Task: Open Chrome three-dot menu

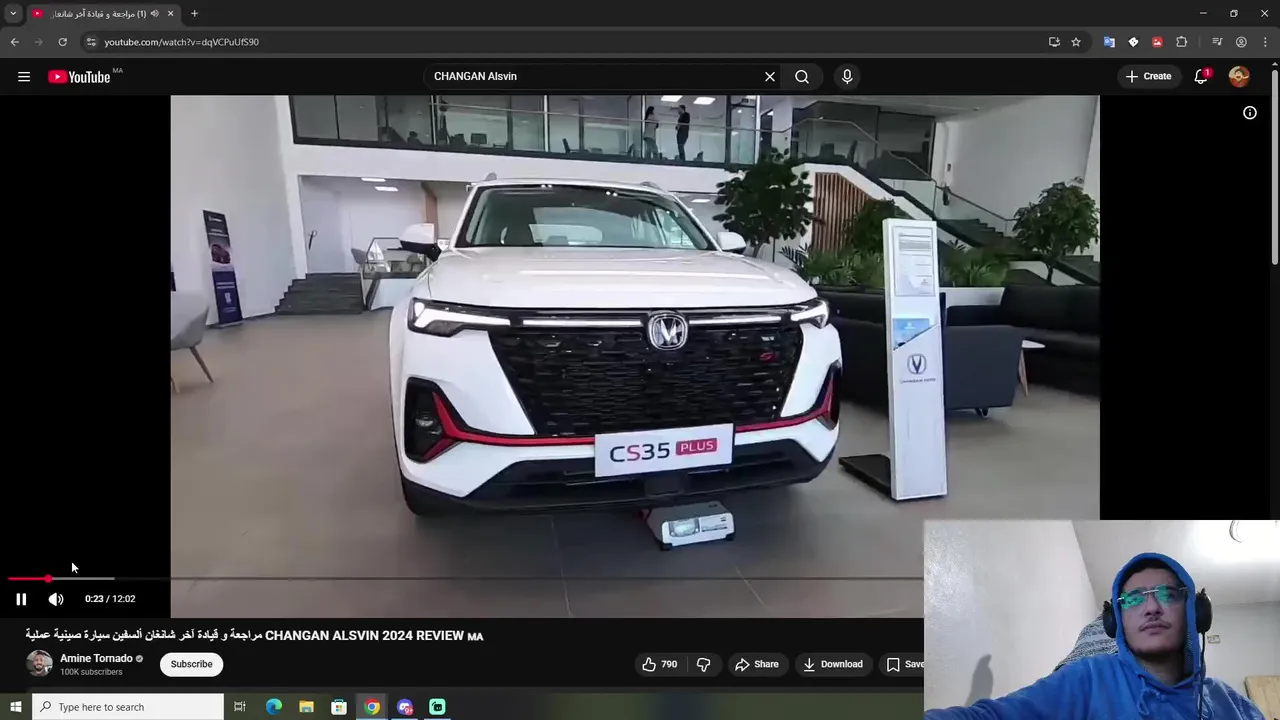Action: pyautogui.click(x=1265, y=42)
